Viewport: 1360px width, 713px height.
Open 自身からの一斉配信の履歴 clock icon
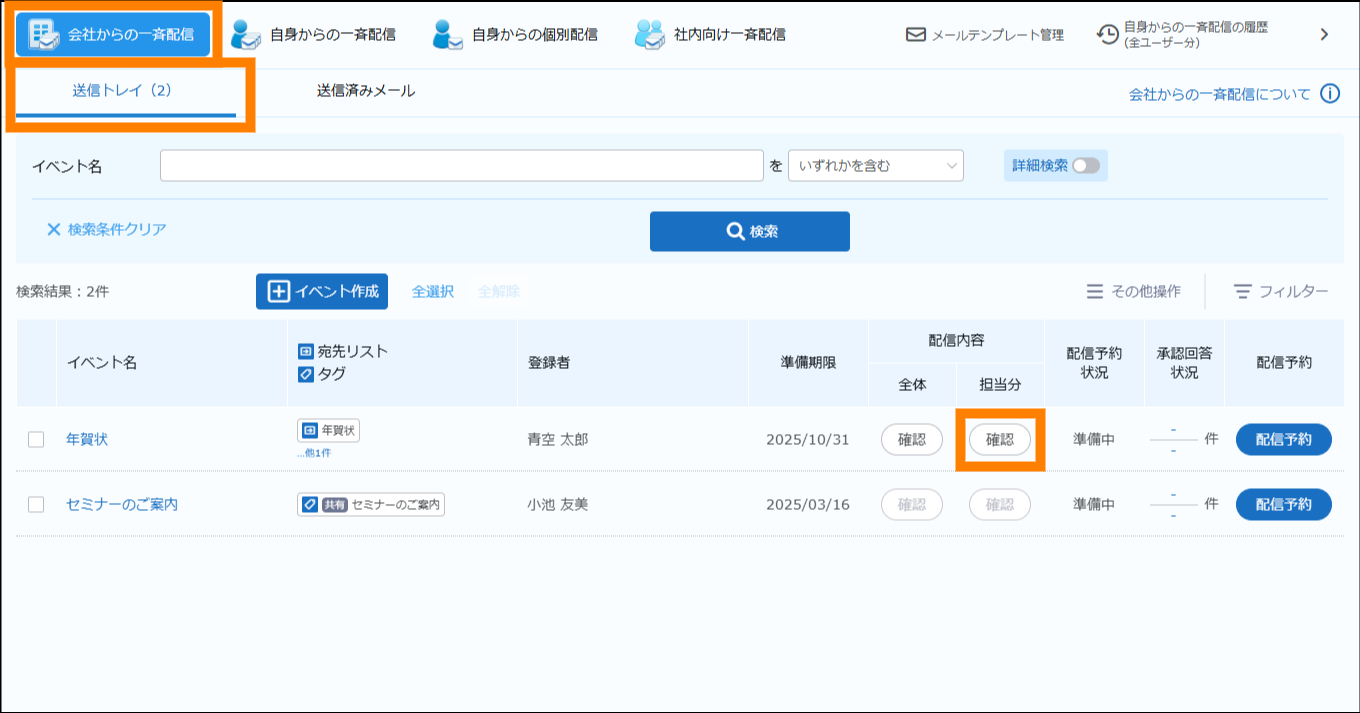click(x=1107, y=35)
